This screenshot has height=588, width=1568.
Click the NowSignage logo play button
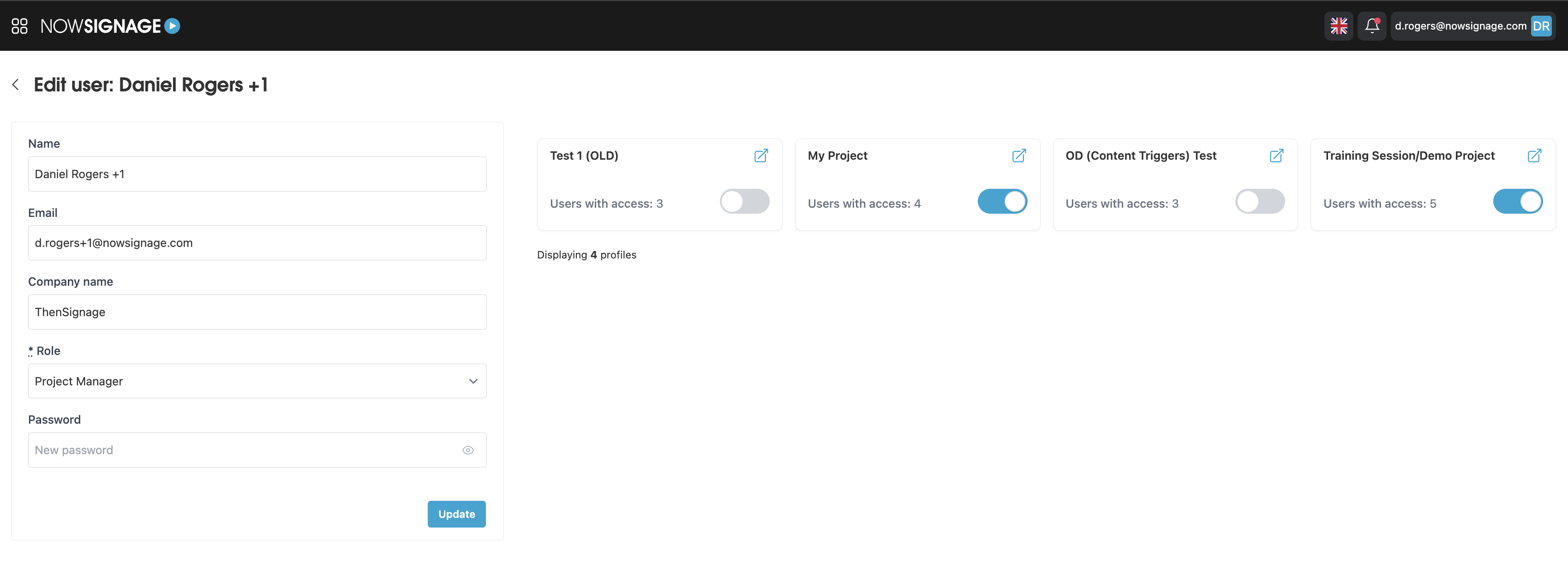[x=173, y=25]
